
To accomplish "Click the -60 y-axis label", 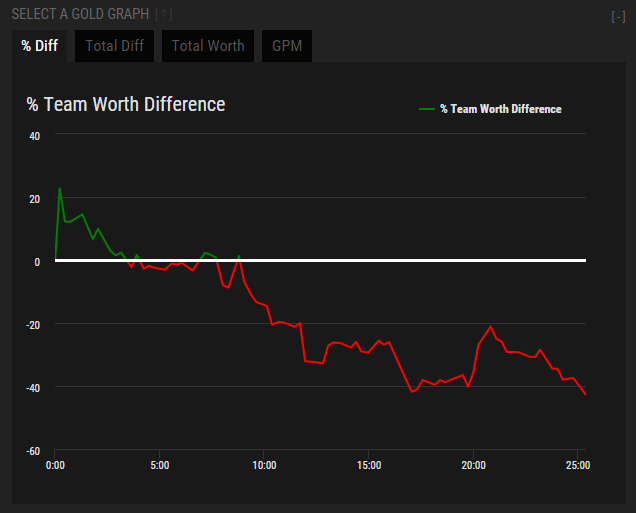I will pyautogui.click(x=33, y=451).
